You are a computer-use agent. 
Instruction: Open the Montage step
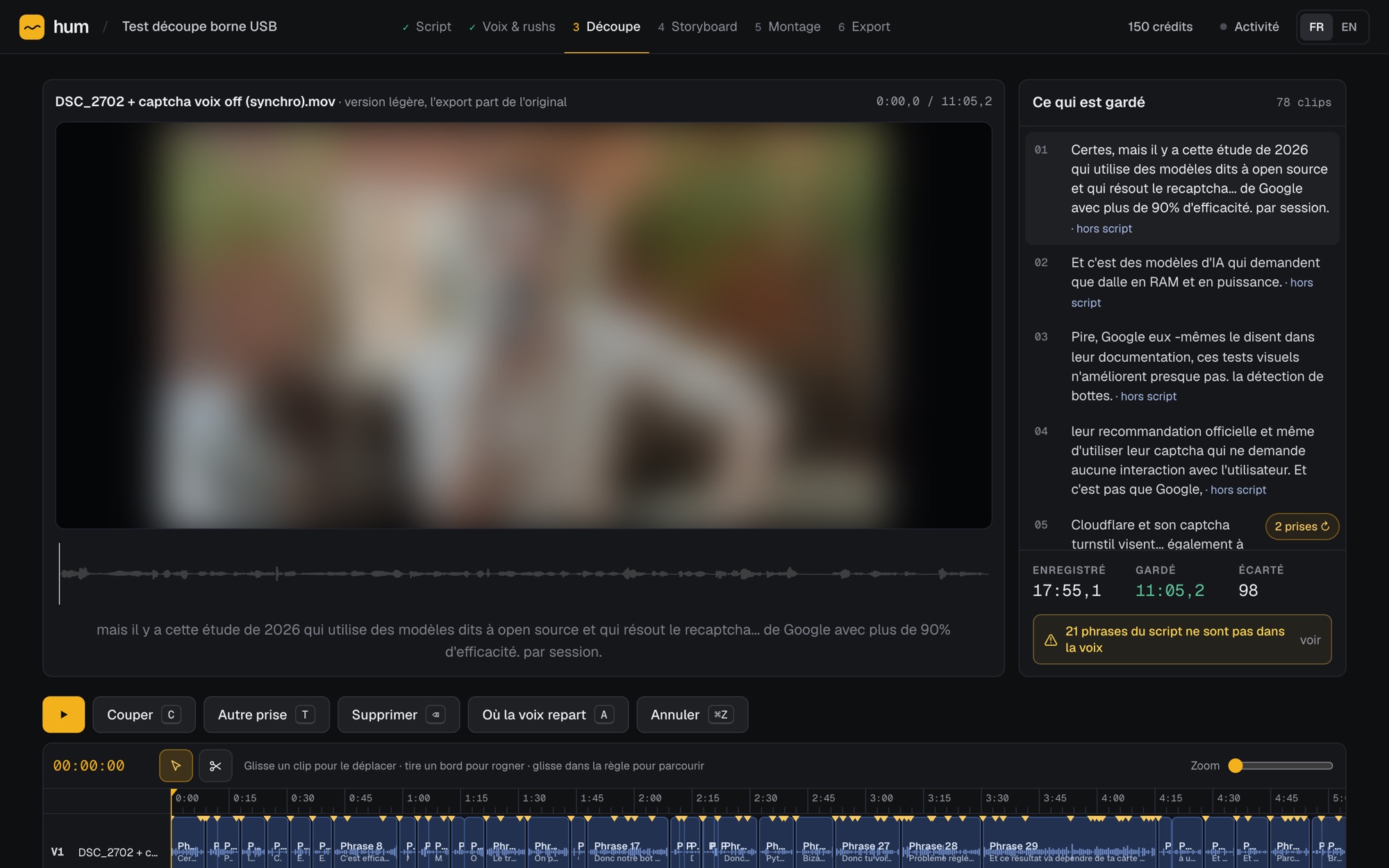coord(788,26)
